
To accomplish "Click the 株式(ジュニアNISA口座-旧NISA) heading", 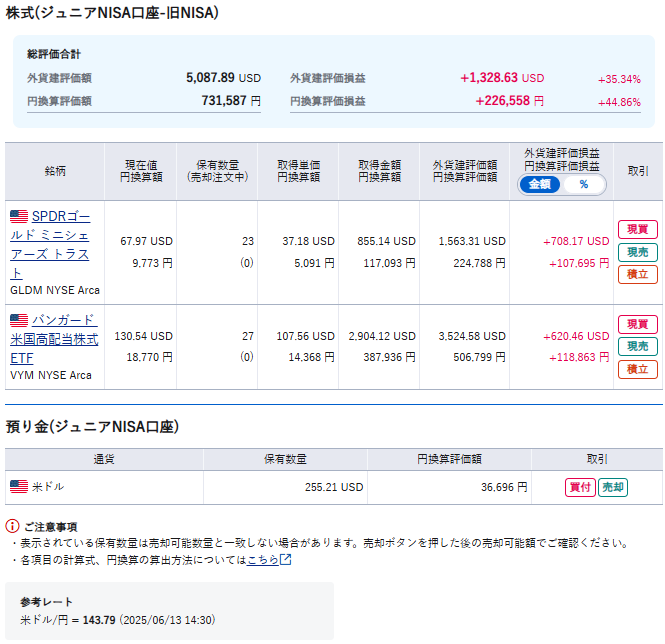I will tap(112, 13).
